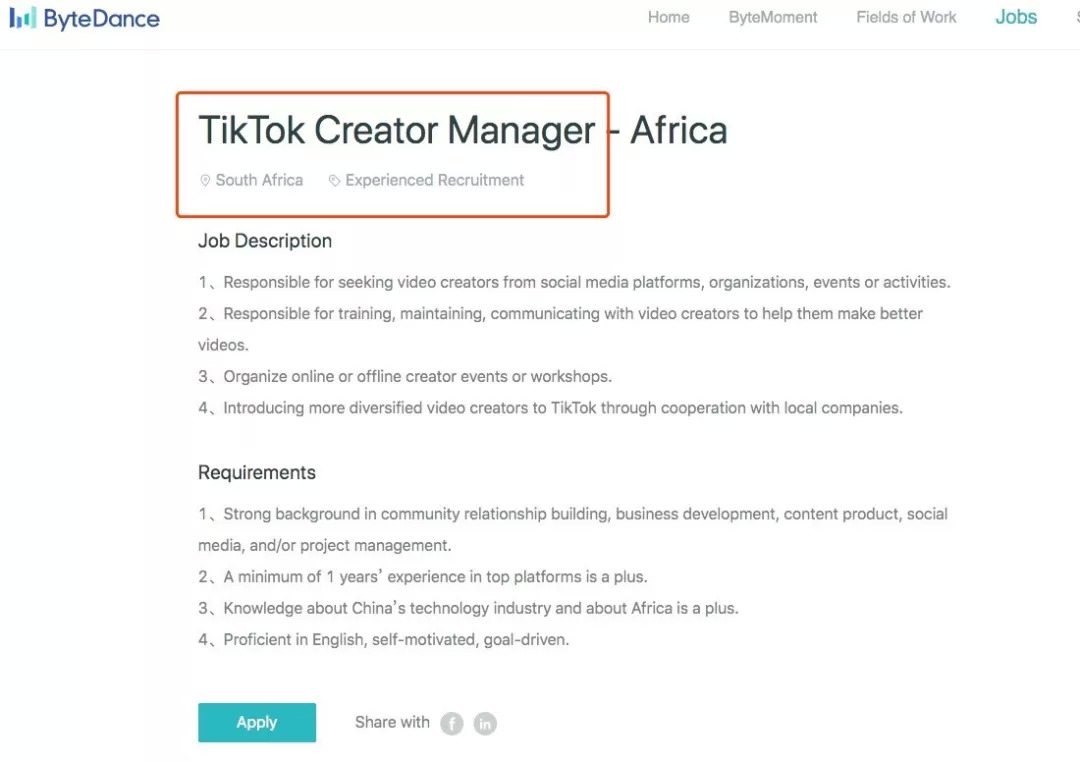1080x761 pixels.
Task: Click the tag icon beside Experienced Recruitment
Action: pos(334,181)
